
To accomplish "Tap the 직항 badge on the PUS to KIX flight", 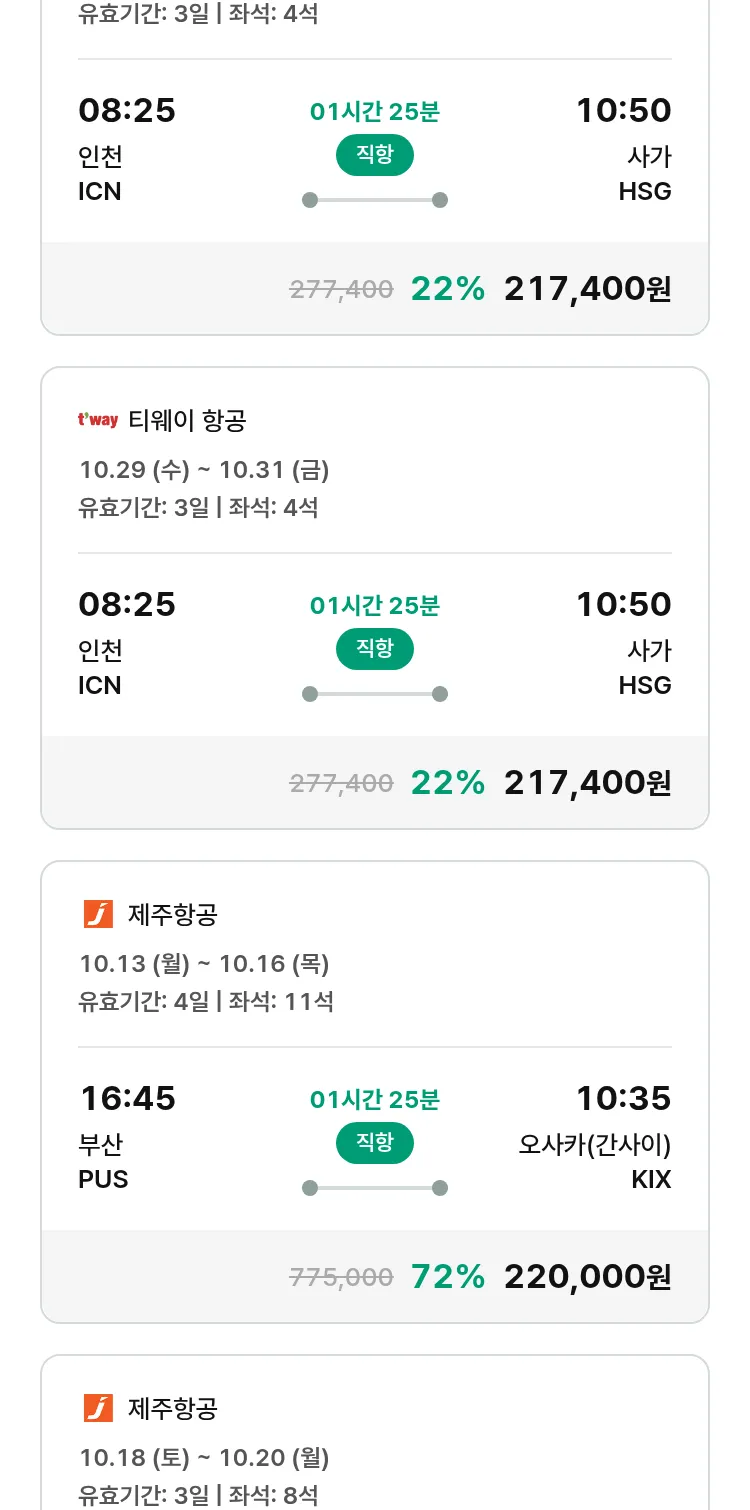I will pyautogui.click(x=374, y=1143).
